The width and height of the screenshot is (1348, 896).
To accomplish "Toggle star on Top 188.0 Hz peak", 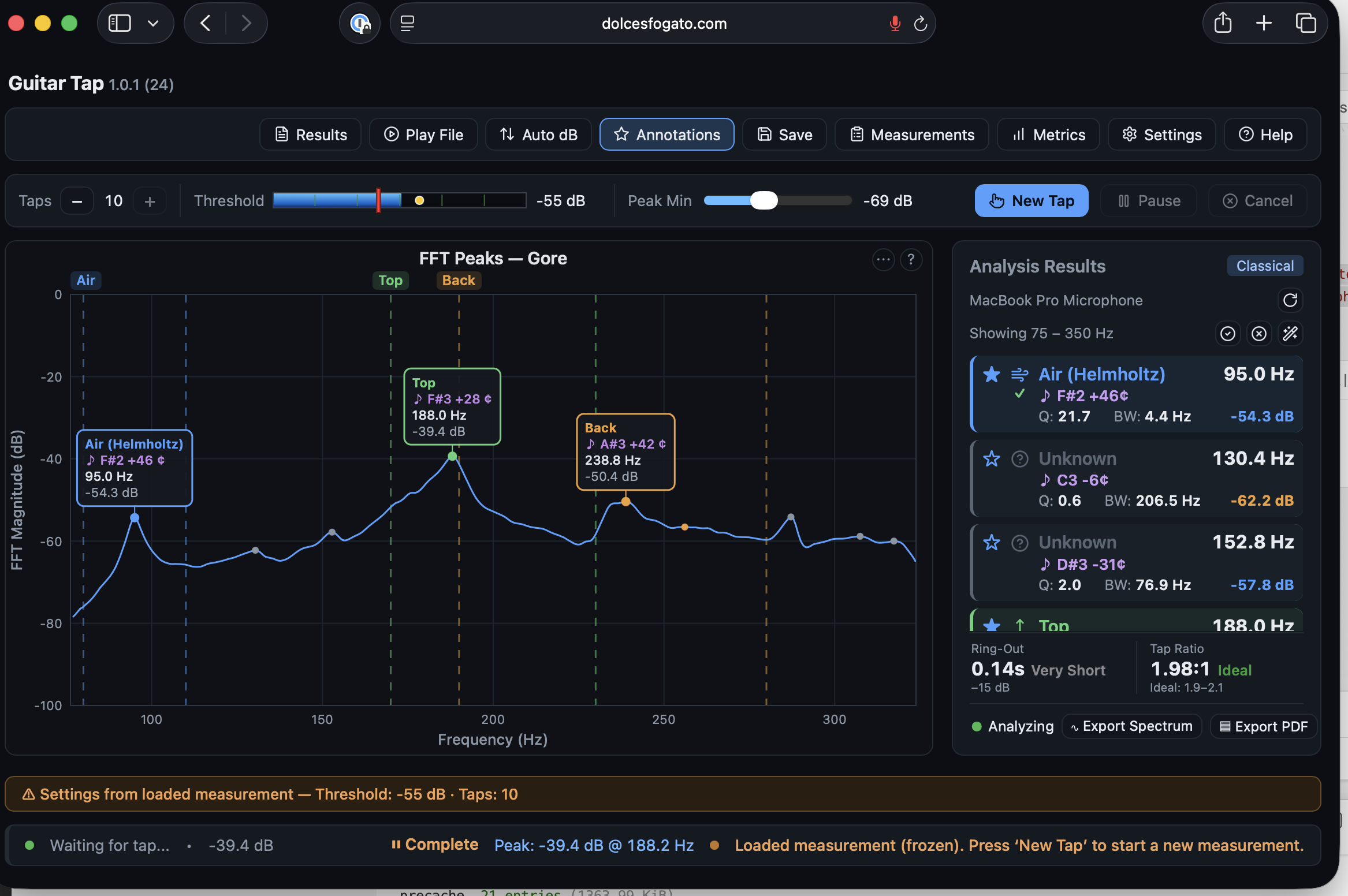I will 992,625.
